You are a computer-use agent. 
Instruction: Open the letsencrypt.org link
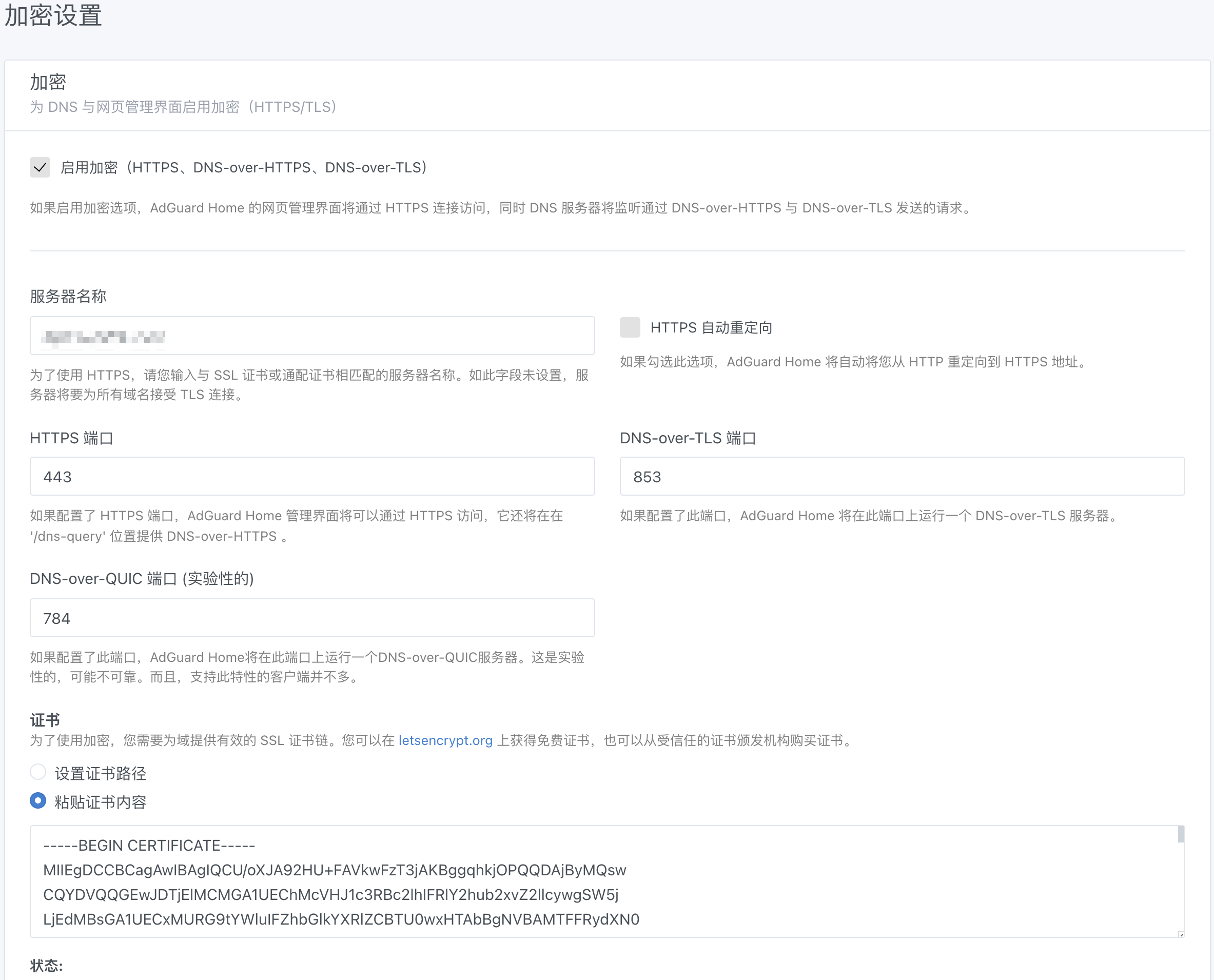[445, 740]
